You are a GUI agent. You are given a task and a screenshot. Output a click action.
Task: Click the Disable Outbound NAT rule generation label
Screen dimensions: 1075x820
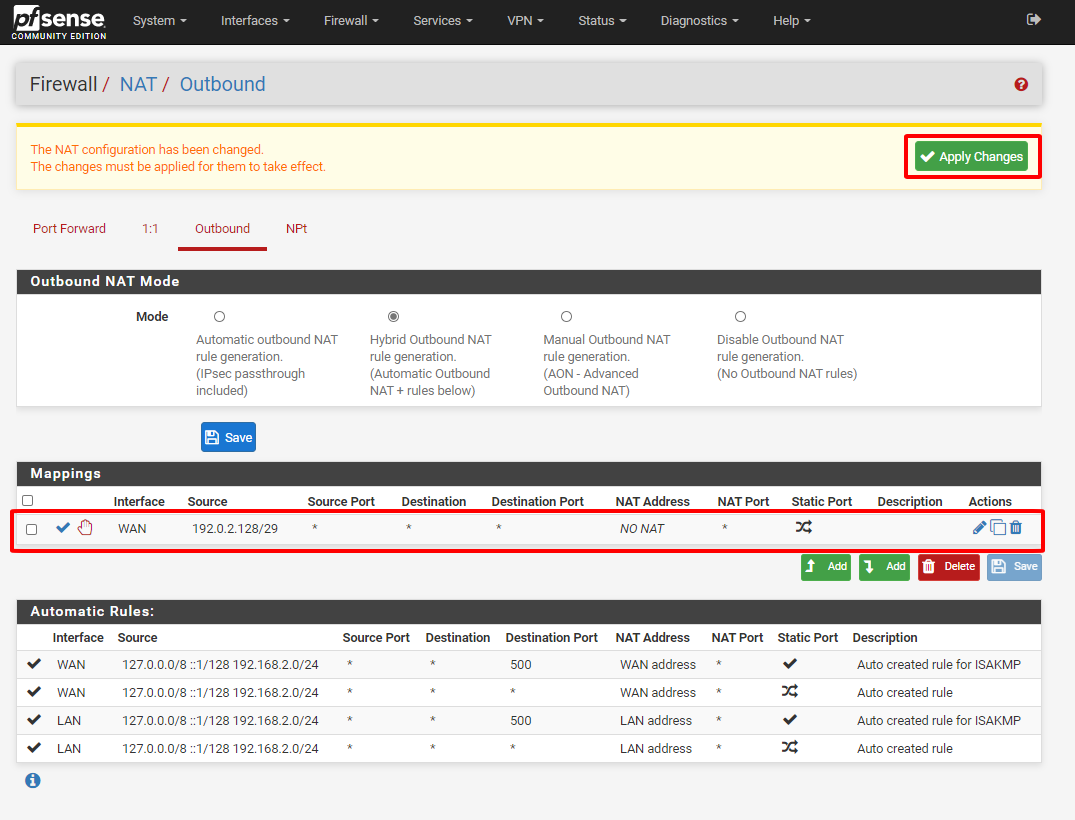787,357
